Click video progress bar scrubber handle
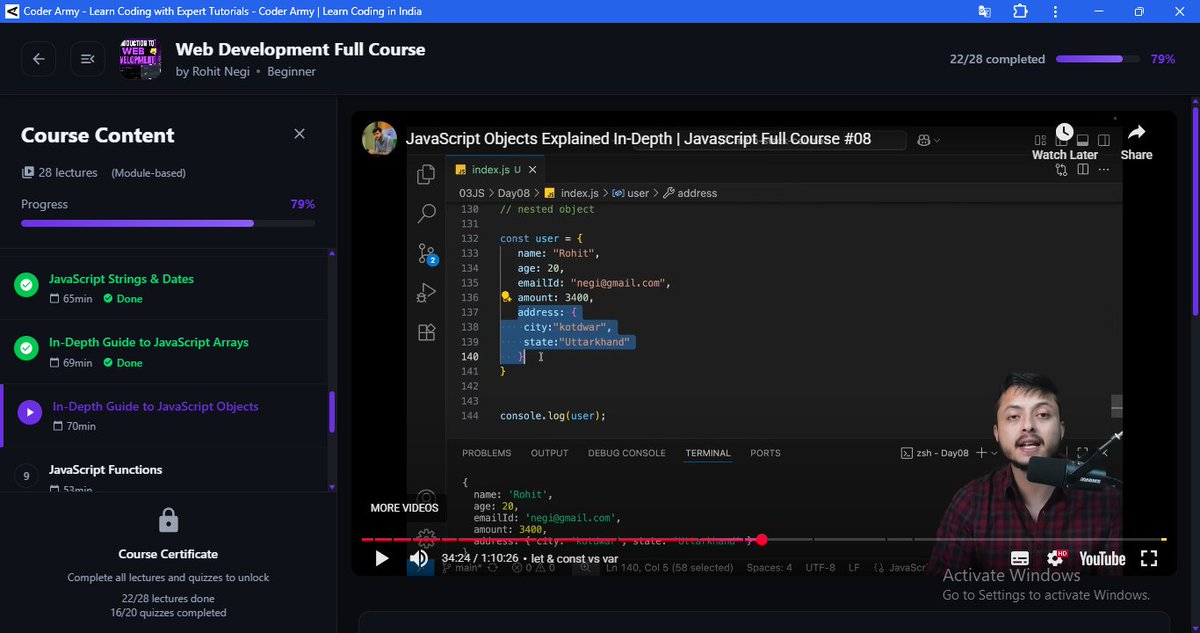 (762, 540)
